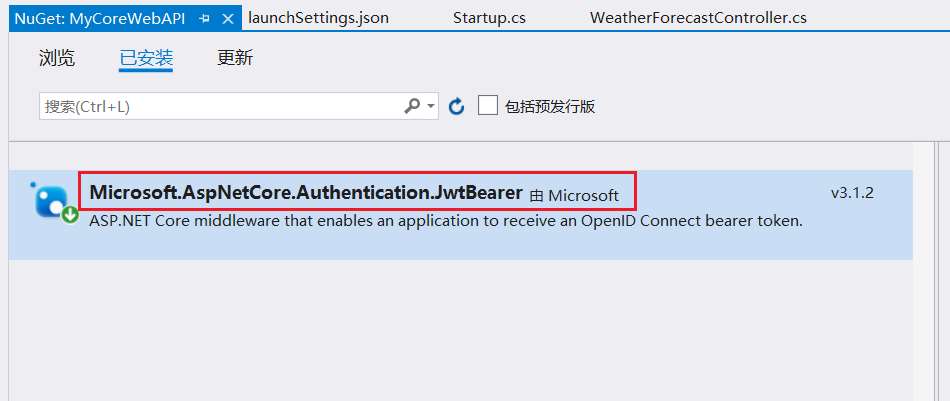
Task: Click the ASP.NET Core middleware description text
Action: pos(446,220)
